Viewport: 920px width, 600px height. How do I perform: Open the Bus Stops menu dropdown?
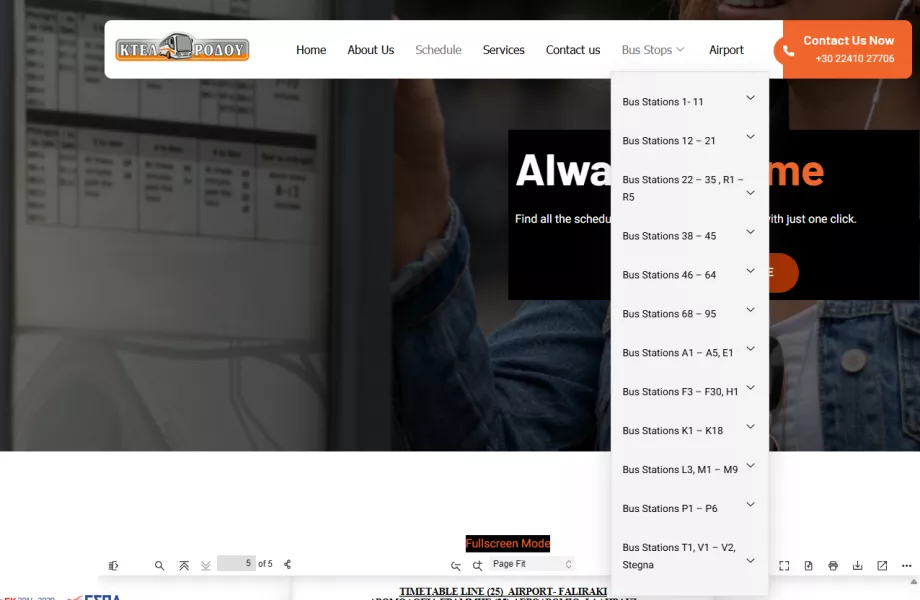(652, 50)
